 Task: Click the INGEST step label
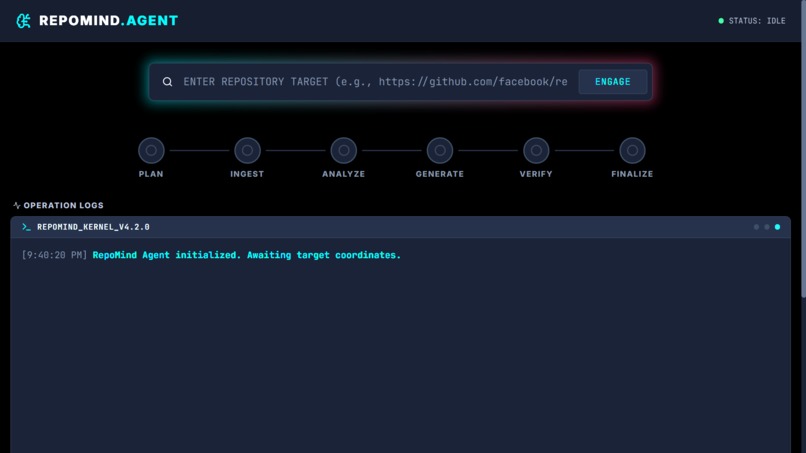point(247,174)
